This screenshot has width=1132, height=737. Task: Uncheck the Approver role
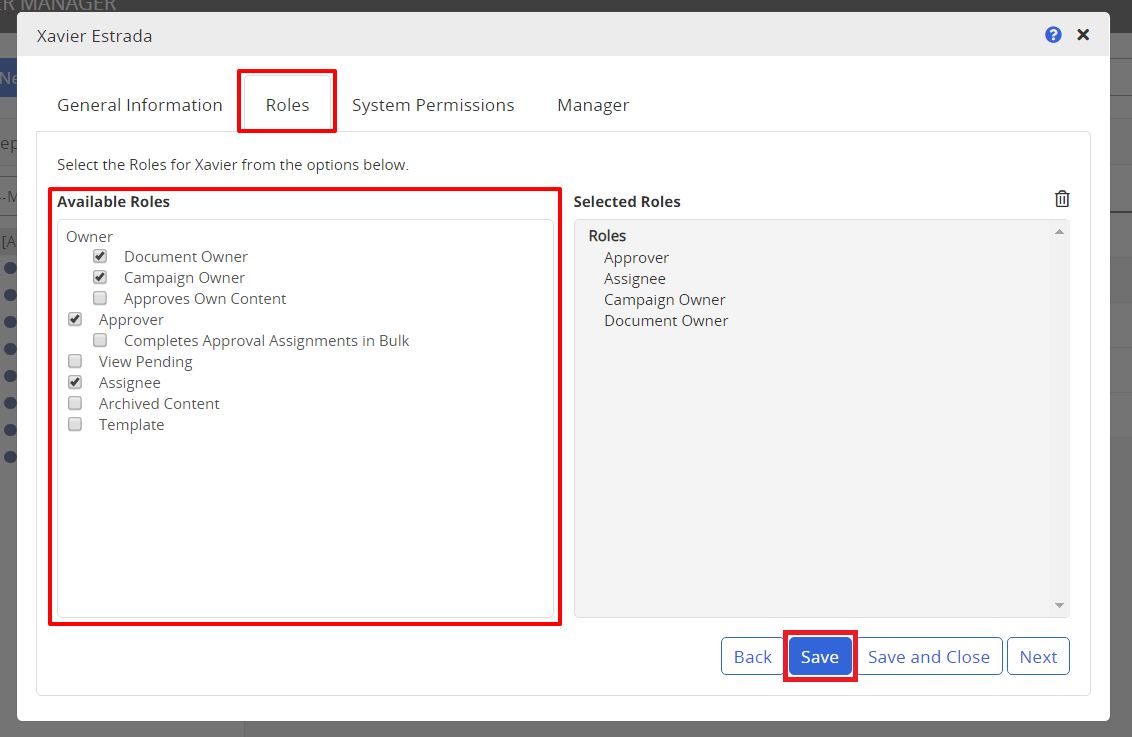click(75, 319)
